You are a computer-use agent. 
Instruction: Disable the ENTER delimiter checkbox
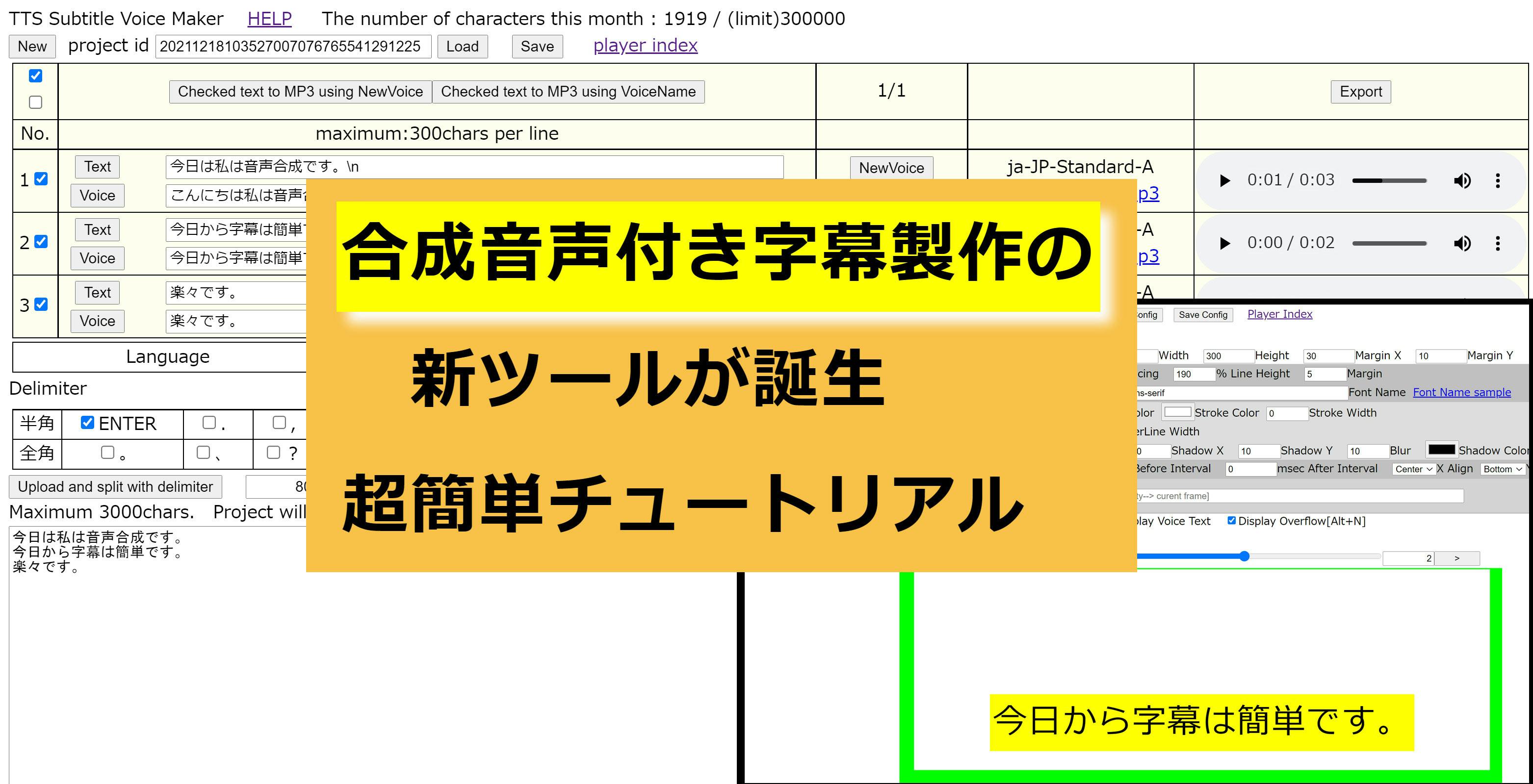coord(87,422)
